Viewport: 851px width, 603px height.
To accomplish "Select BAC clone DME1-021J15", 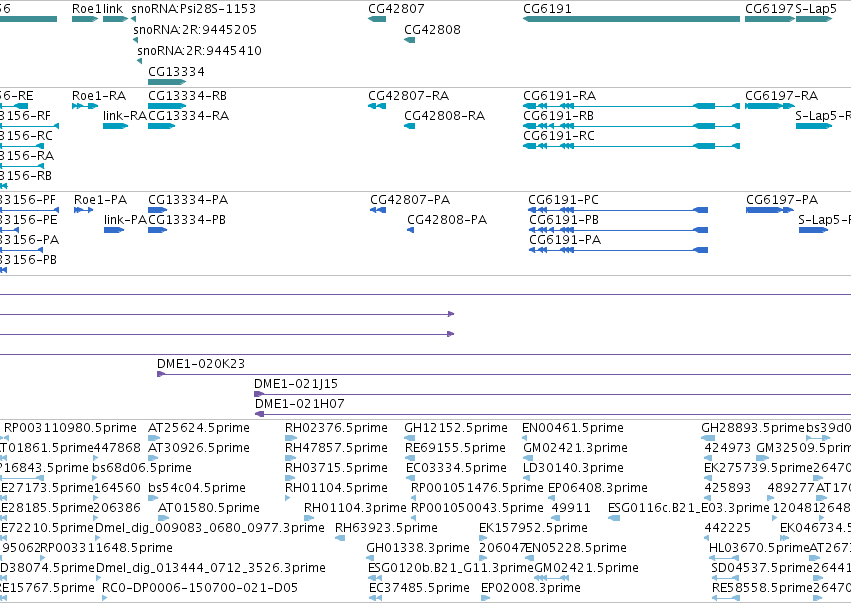I will (x=296, y=384).
